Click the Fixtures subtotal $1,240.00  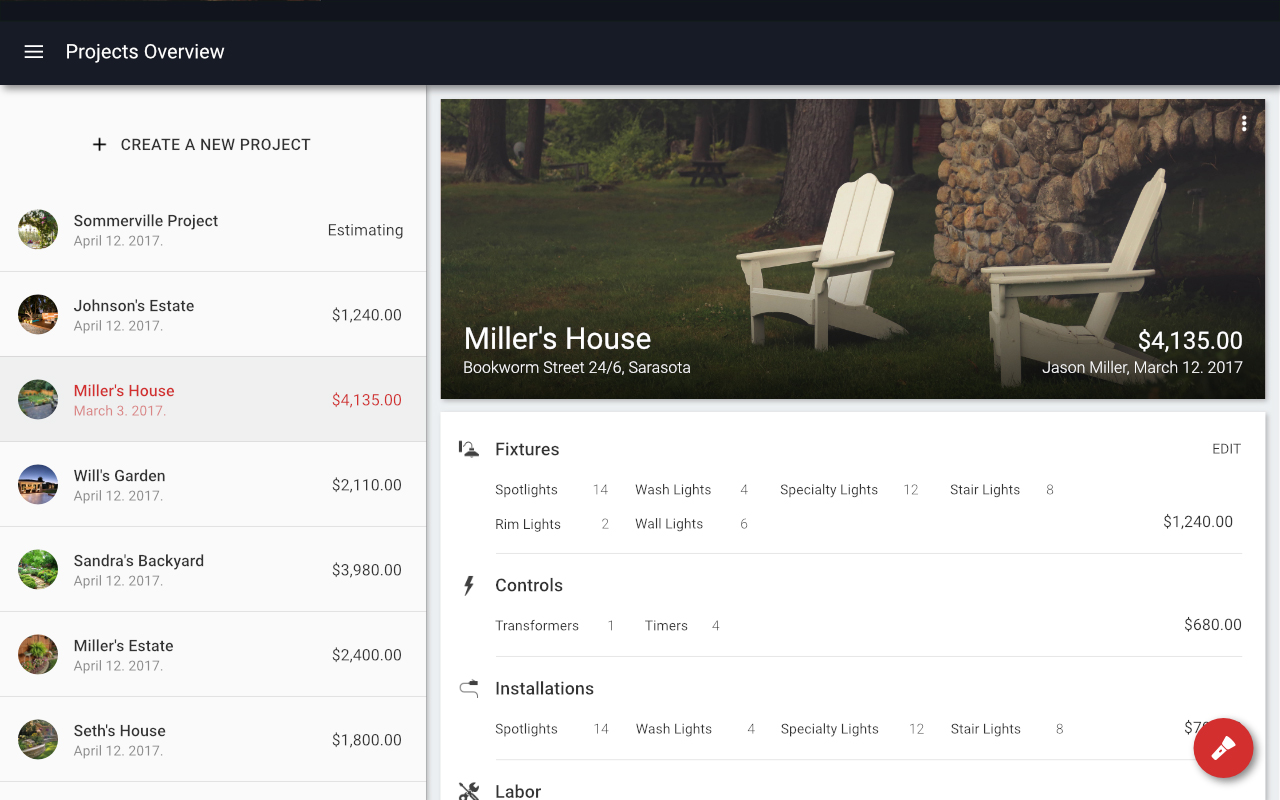point(1198,522)
